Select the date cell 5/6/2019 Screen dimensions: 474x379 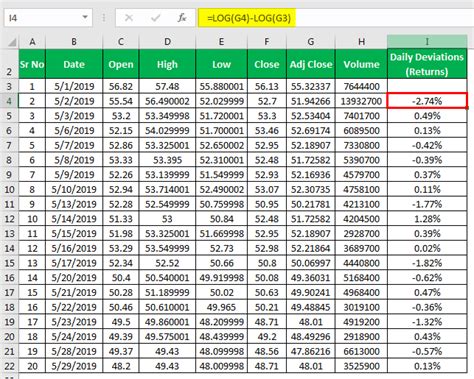[74, 131]
